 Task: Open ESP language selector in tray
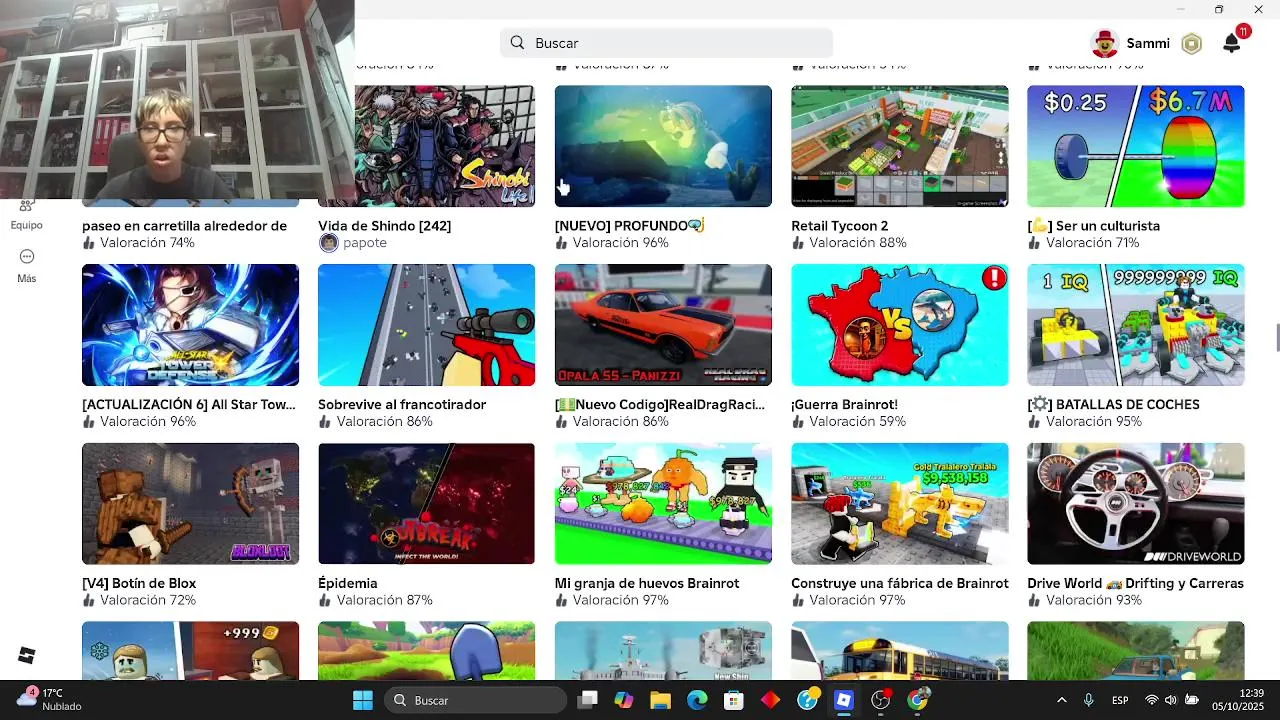(1121, 700)
